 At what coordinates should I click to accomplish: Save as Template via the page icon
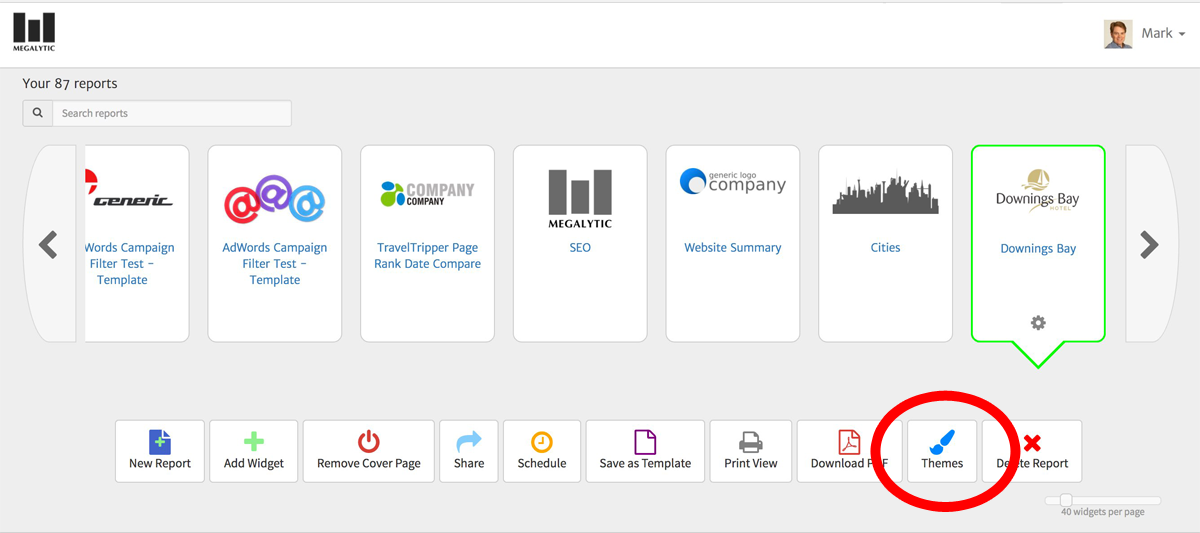coord(645,451)
